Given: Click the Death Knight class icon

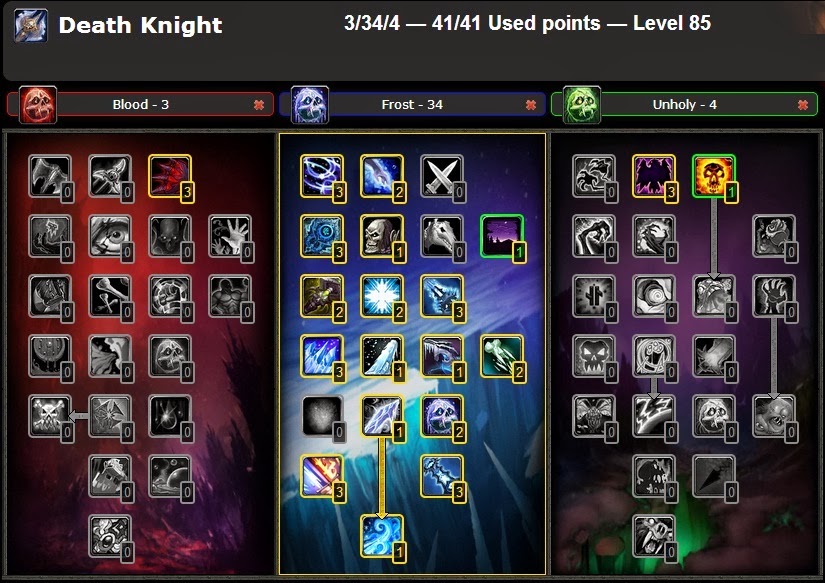Looking at the screenshot, I should 31,25.
